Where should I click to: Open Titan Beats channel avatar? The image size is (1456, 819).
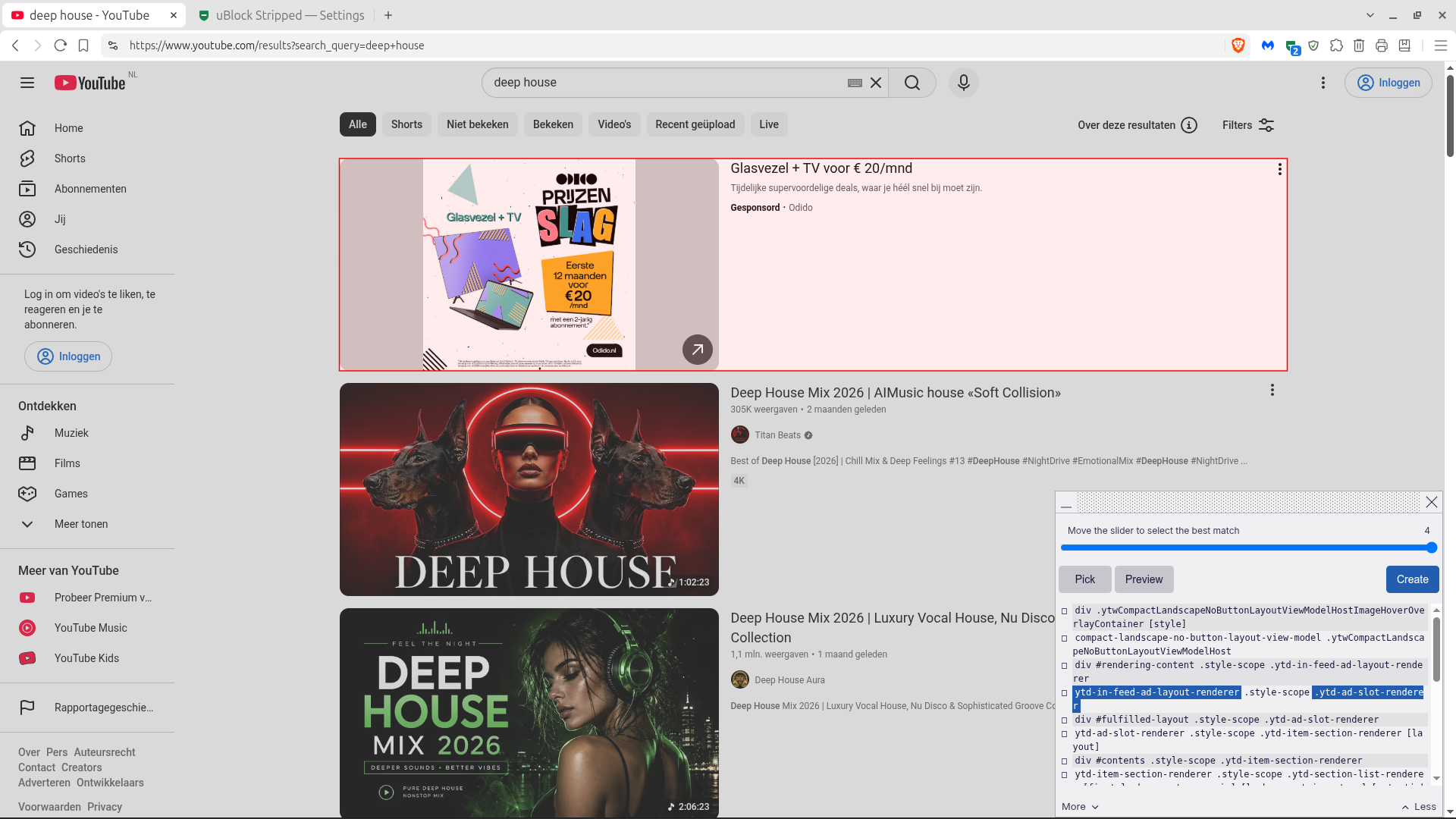pos(739,435)
